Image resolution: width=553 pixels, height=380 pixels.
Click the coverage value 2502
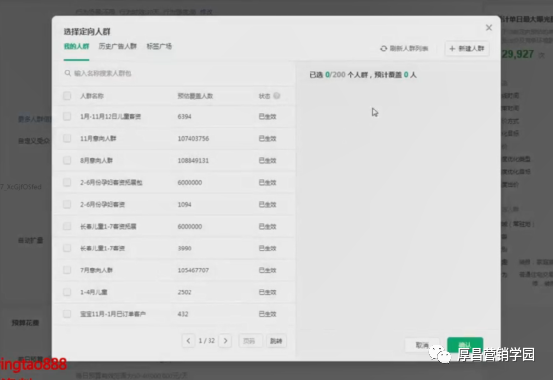184,292
